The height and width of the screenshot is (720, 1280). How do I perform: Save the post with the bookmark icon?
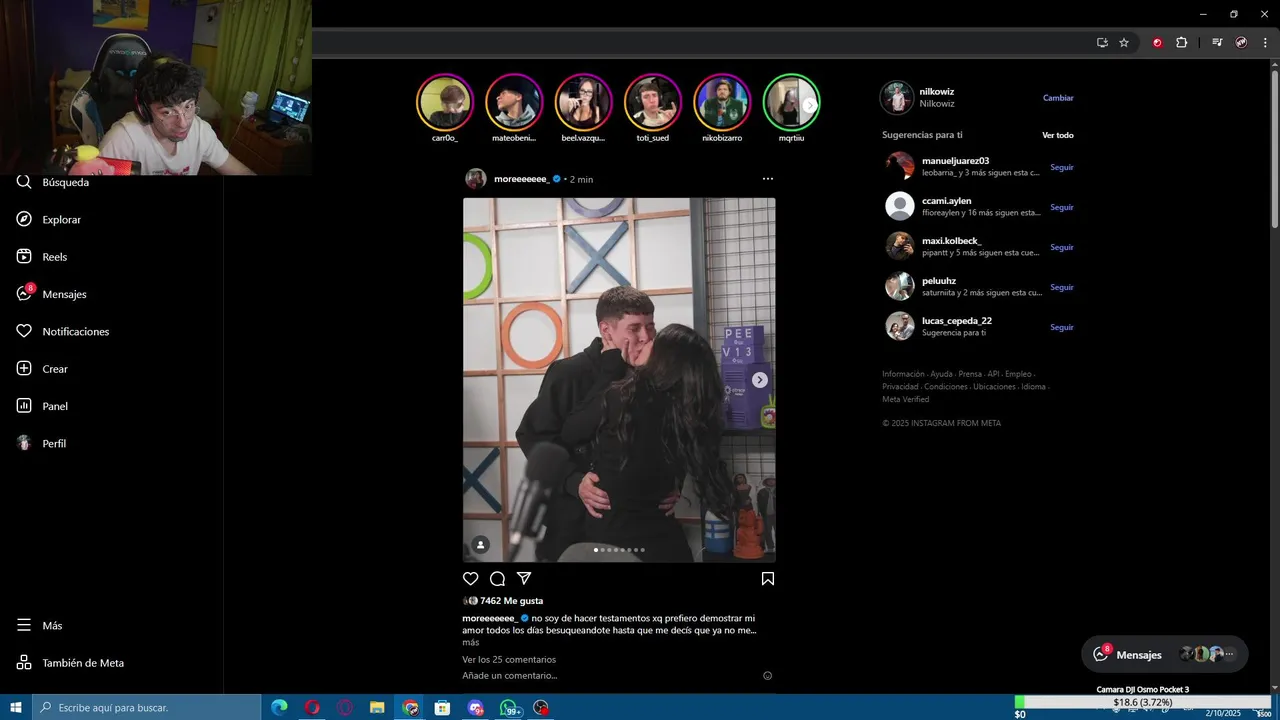click(x=768, y=579)
